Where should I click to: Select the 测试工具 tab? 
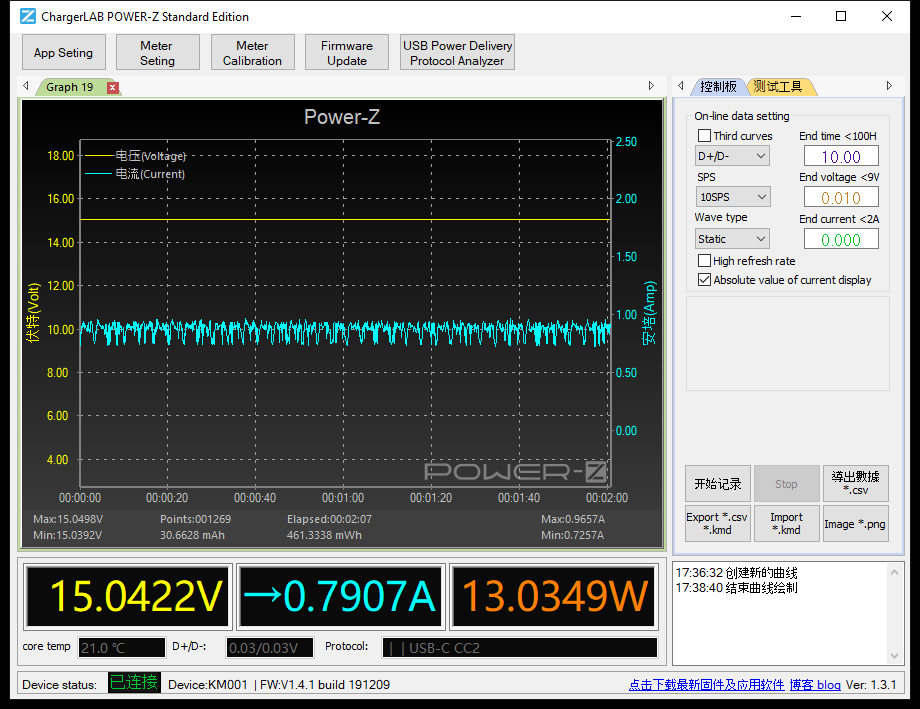pyautogui.click(x=778, y=87)
